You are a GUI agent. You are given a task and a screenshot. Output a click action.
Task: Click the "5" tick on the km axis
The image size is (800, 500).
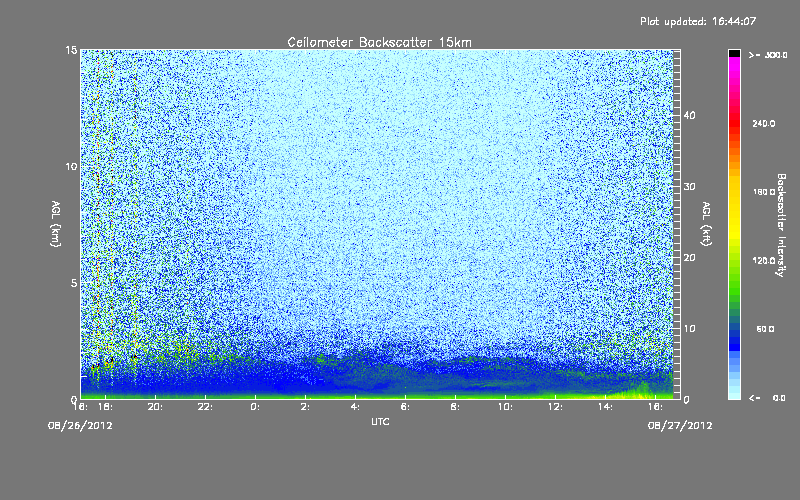74,283
